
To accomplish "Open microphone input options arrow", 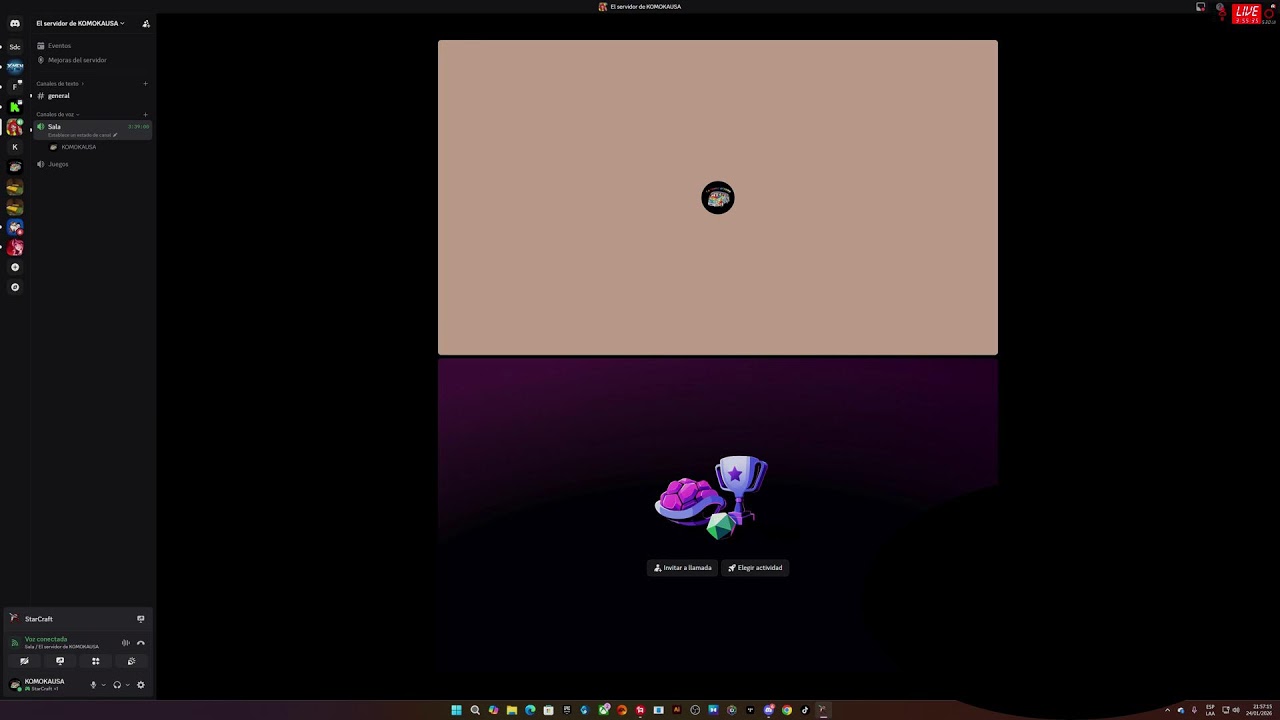I will coord(103,685).
